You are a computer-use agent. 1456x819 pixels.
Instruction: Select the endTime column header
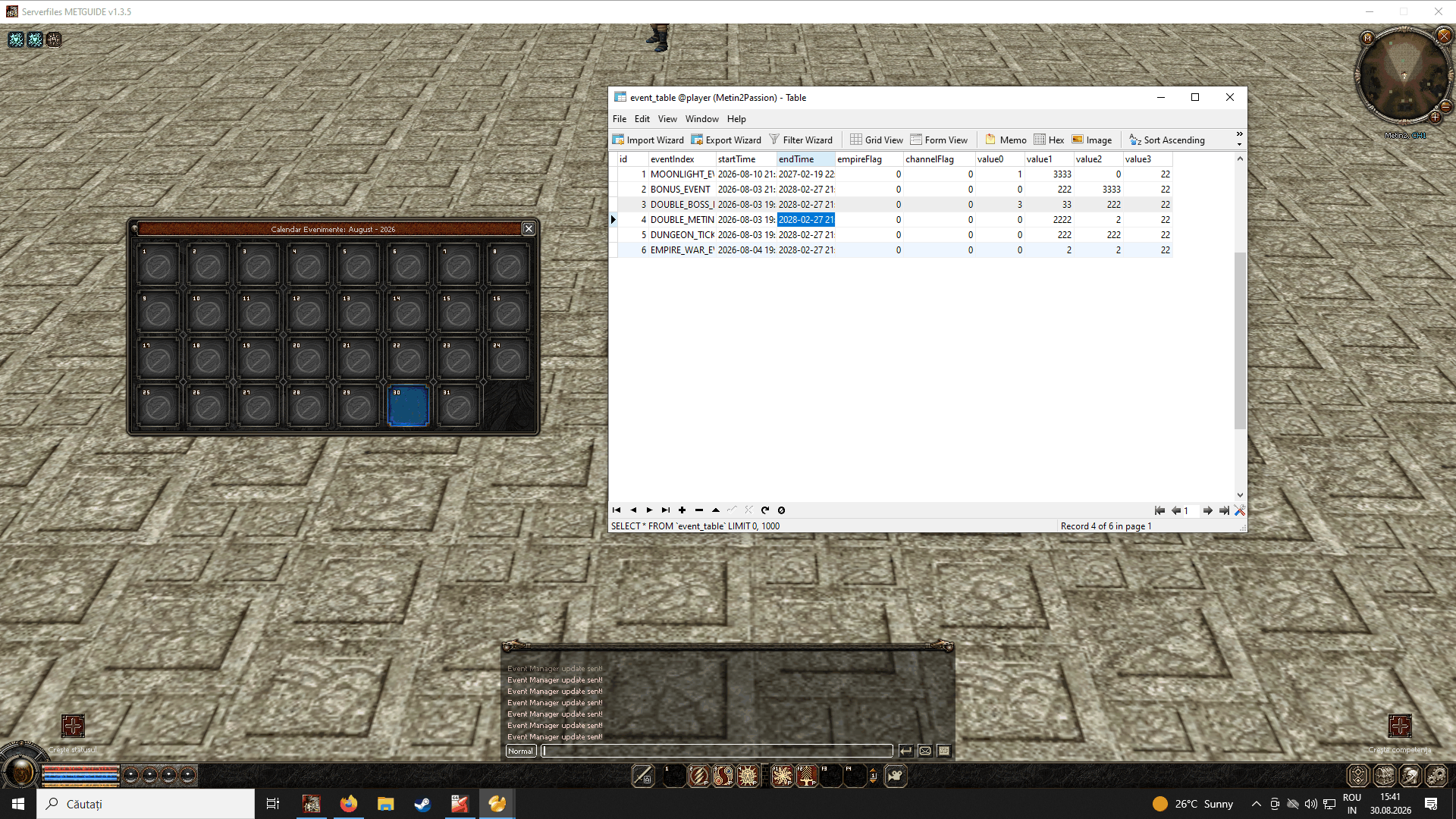click(x=805, y=159)
